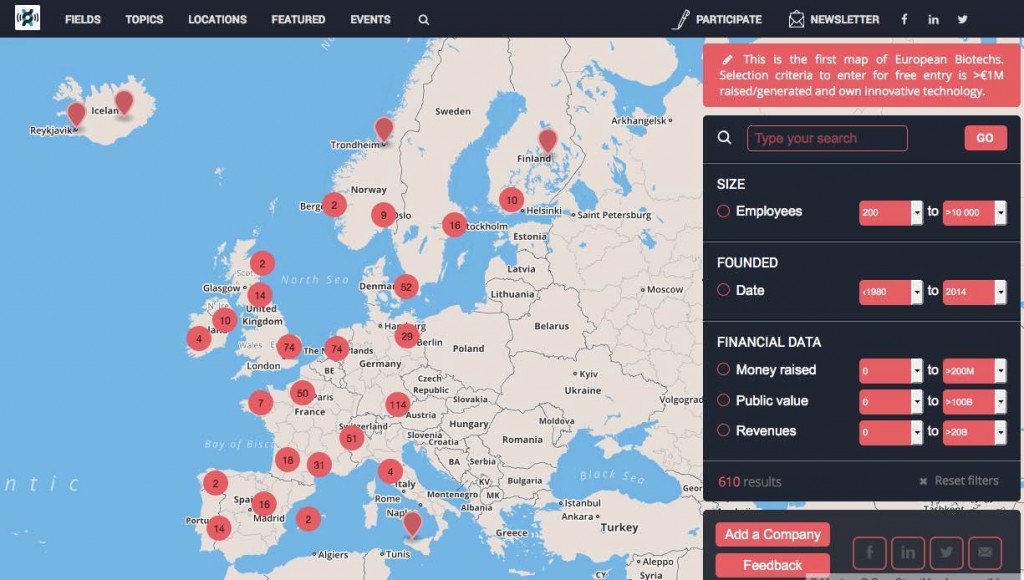Open the 16 cluster marker at Stockholm

click(455, 225)
